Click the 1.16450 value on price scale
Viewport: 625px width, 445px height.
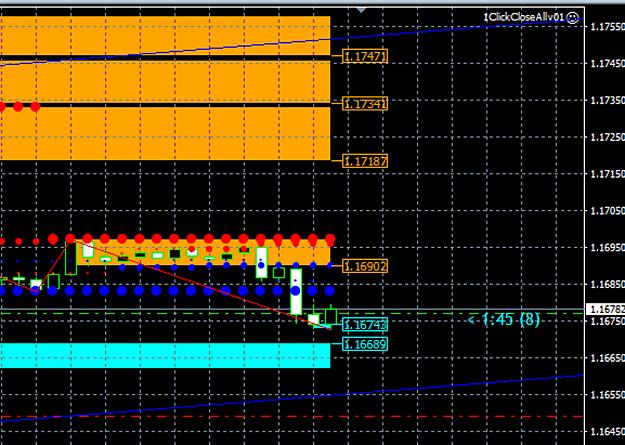tap(607, 431)
